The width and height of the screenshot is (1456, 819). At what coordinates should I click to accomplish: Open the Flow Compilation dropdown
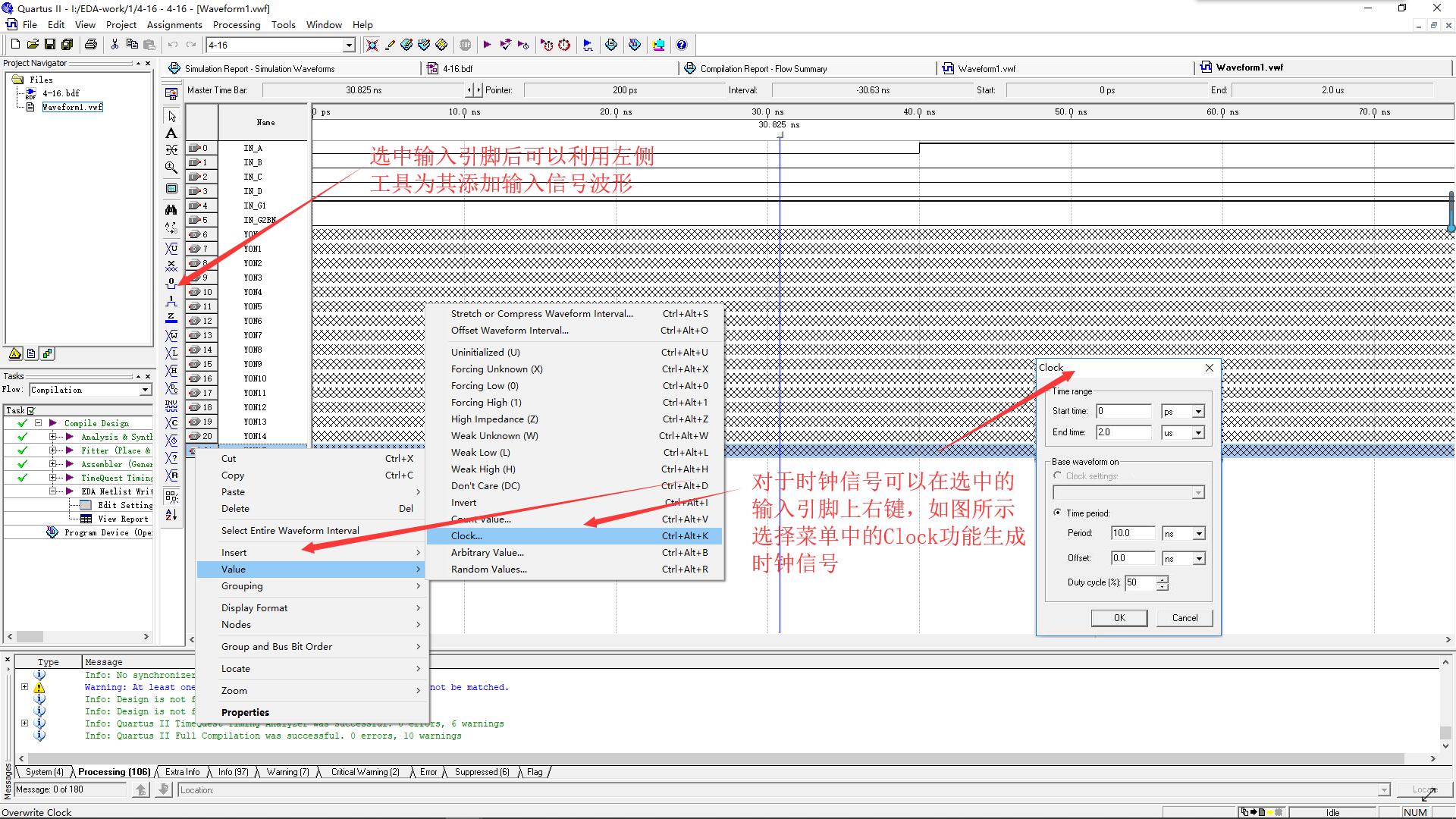[x=145, y=390]
